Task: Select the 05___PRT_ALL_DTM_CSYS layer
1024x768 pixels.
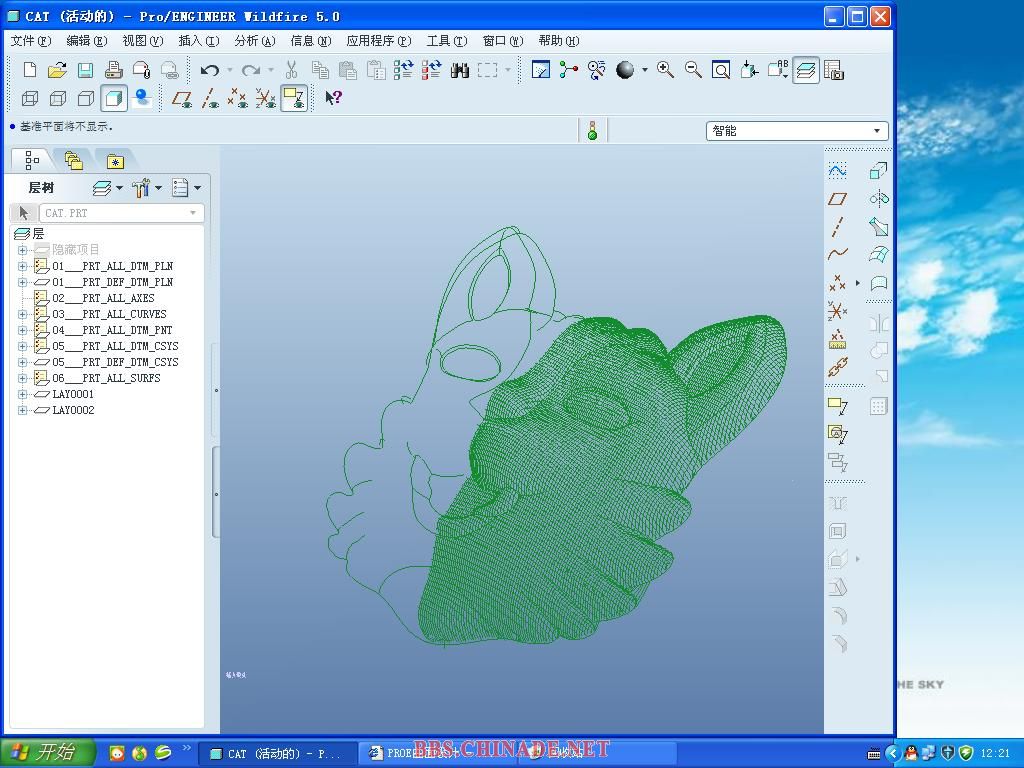Action: [116, 346]
